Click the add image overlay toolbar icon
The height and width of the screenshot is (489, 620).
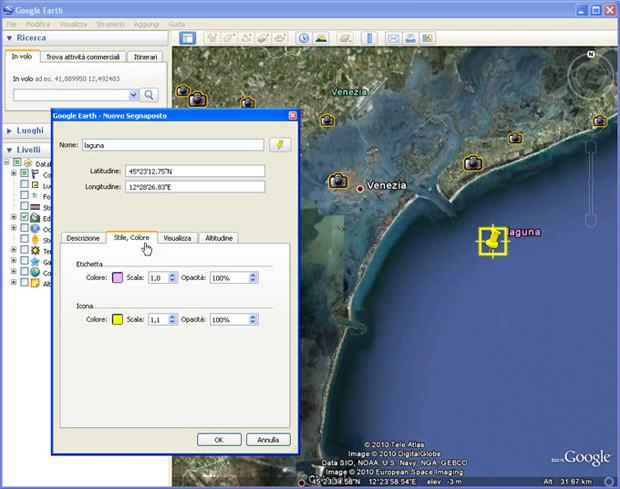tap(263, 38)
